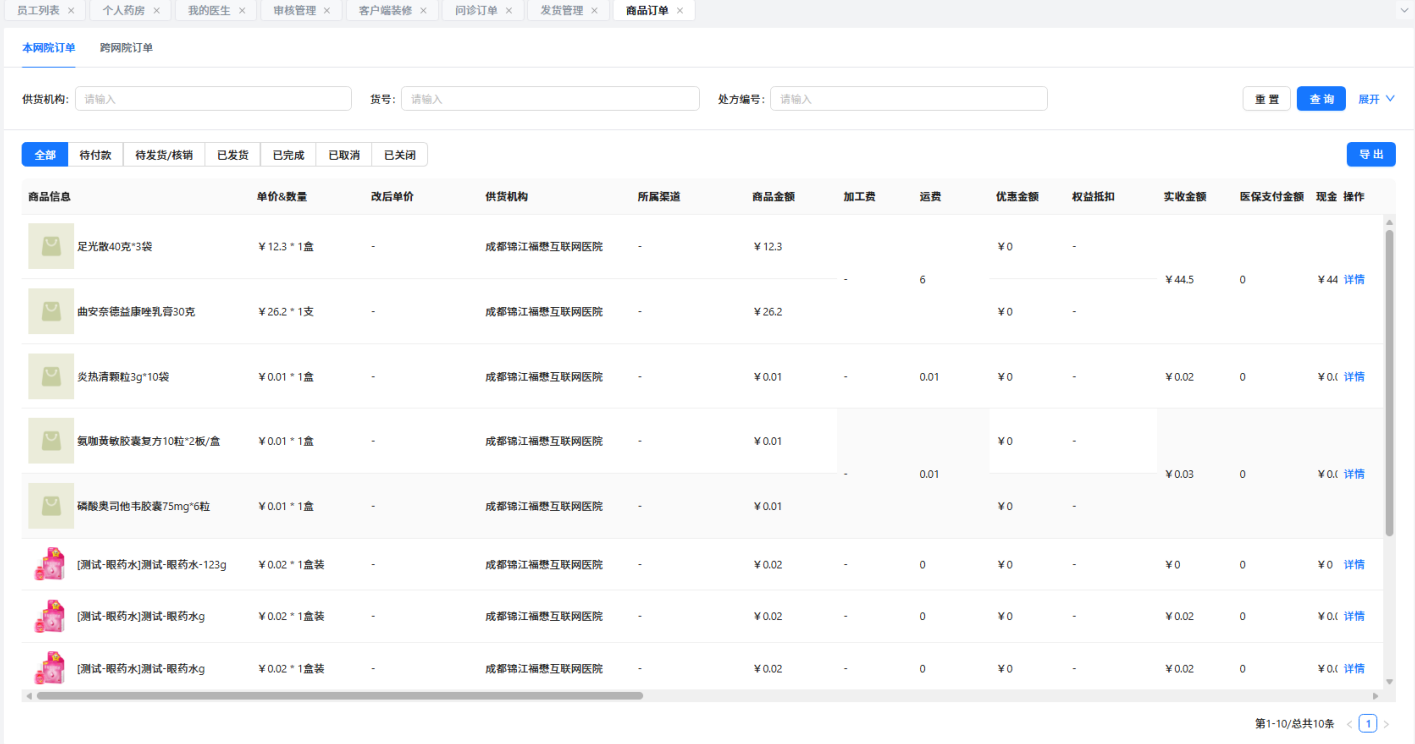The width and height of the screenshot is (1415, 744).
Task: Close the 审核管理 tab
Action: 326,11
